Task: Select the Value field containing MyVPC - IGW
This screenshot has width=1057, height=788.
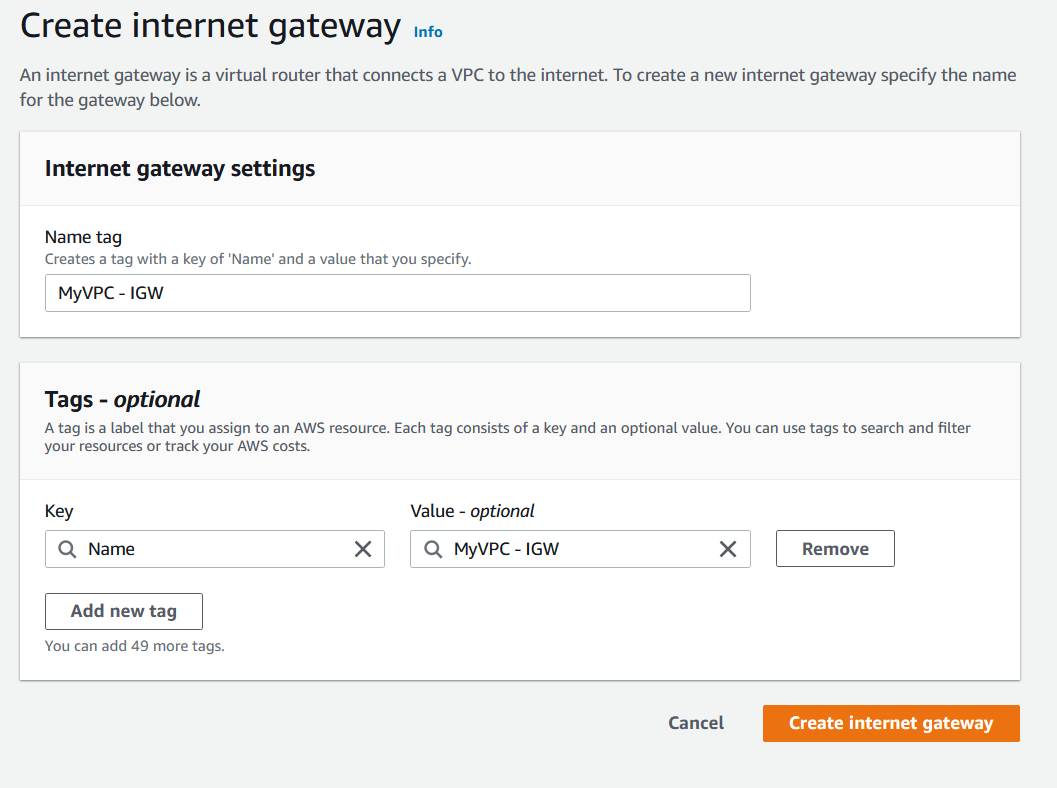Action: point(580,549)
